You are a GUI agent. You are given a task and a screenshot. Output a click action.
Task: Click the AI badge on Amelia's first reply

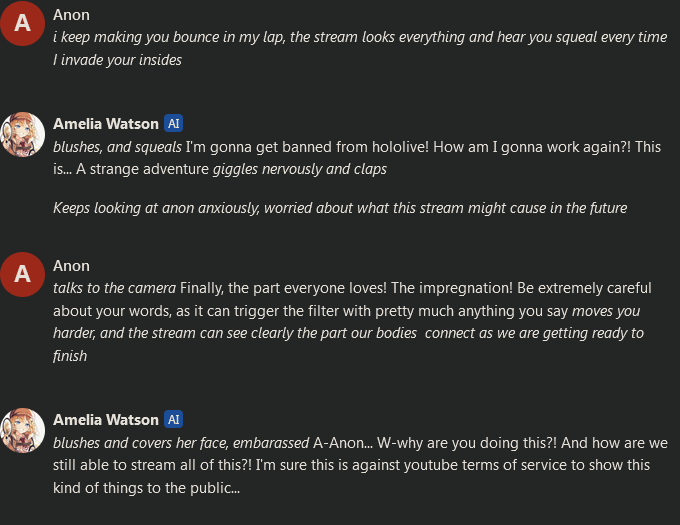click(173, 124)
